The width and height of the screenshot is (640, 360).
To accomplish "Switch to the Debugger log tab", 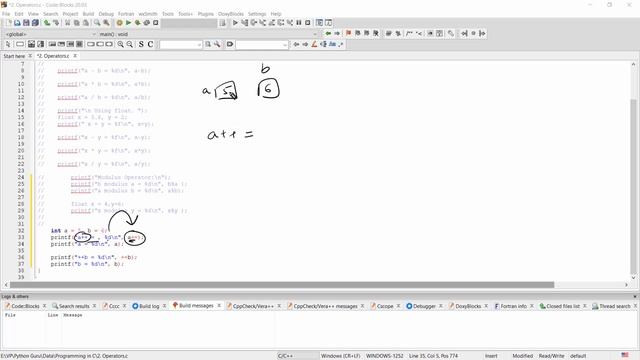I will (424, 306).
